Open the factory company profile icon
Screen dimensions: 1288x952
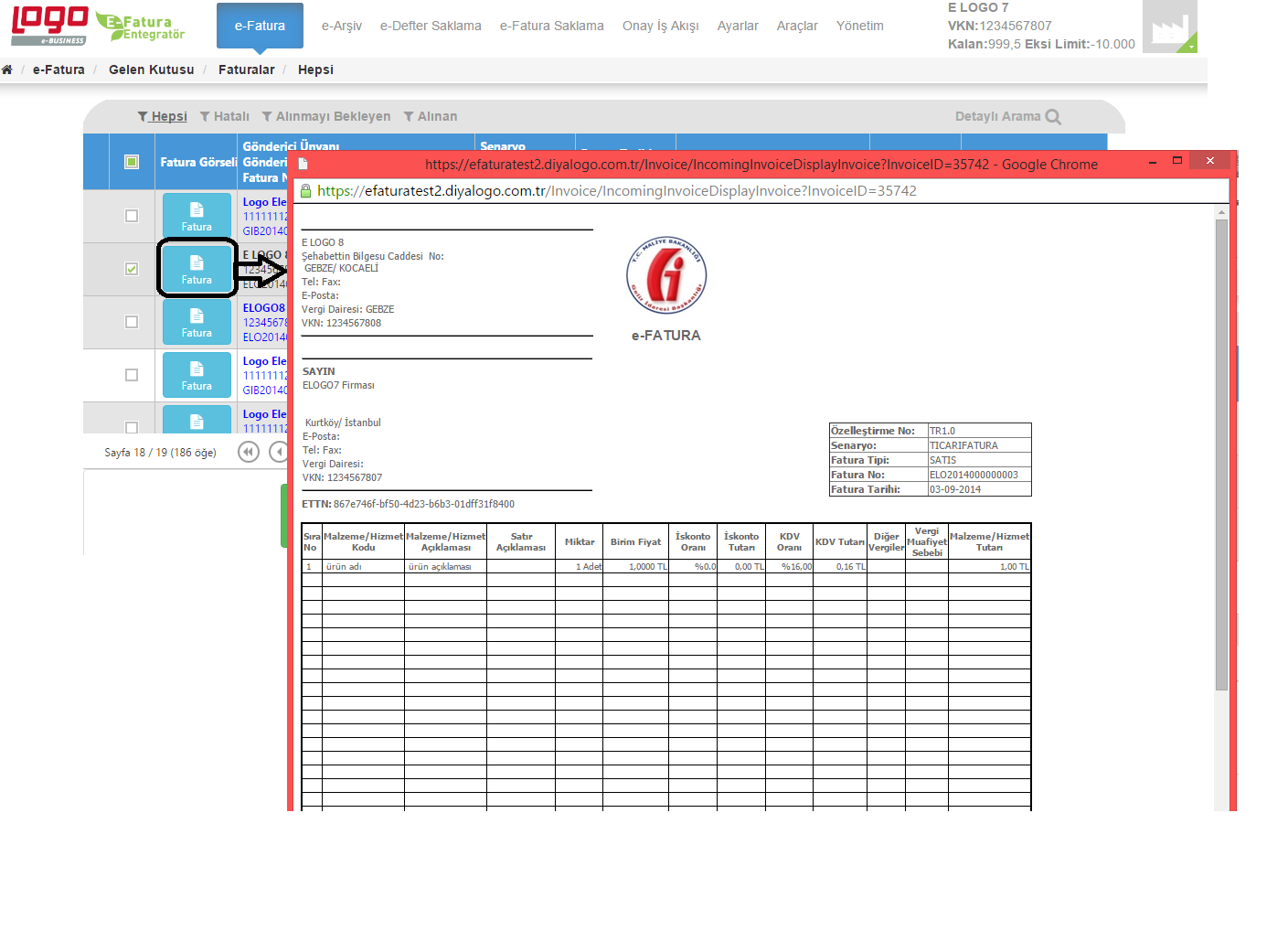point(1170,27)
